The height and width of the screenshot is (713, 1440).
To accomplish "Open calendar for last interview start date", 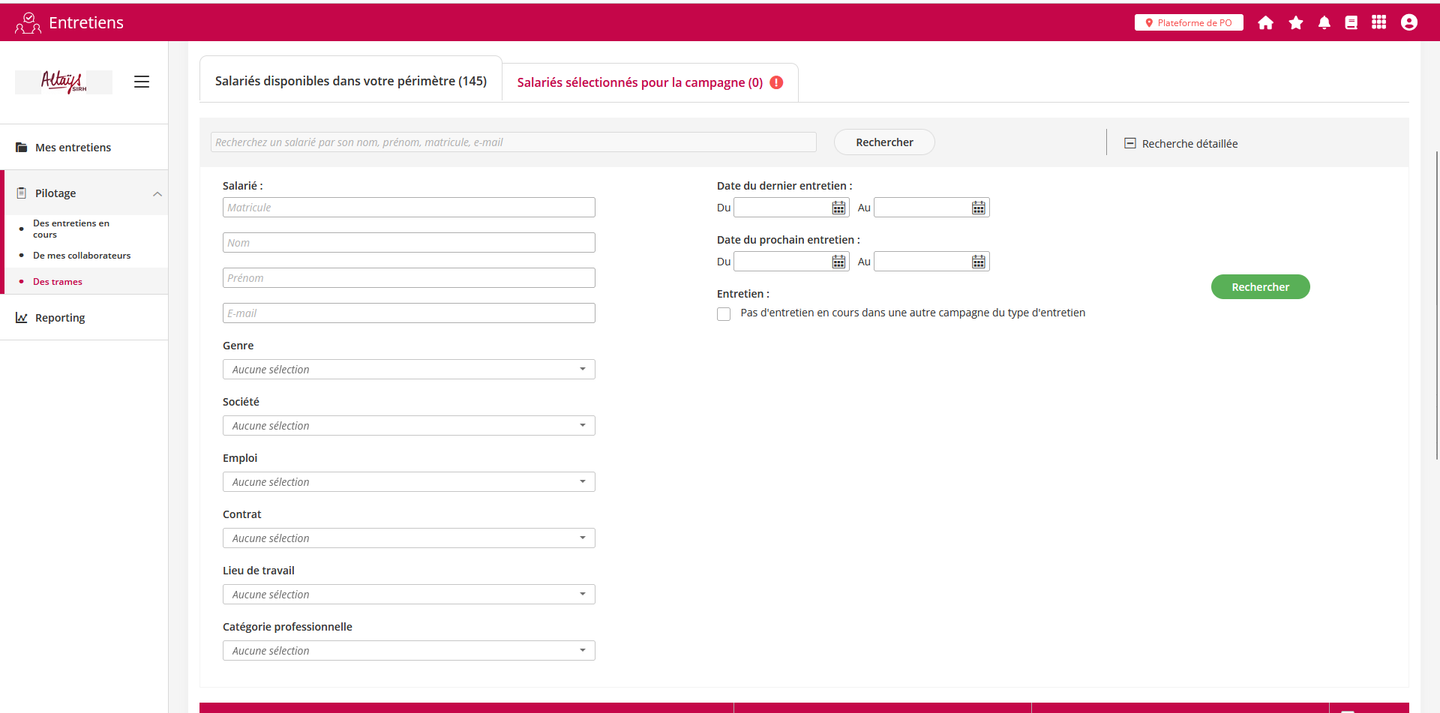I will click(839, 208).
